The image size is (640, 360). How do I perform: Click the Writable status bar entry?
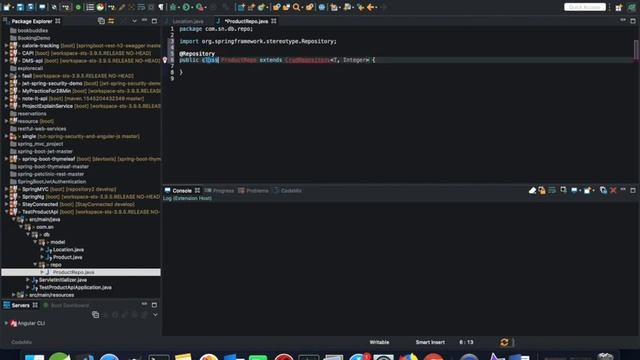pyautogui.click(x=379, y=342)
